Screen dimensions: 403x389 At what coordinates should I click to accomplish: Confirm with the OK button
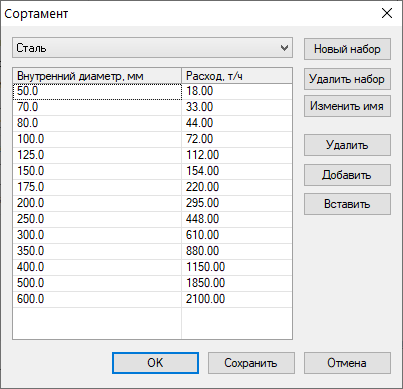coord(155,363)
